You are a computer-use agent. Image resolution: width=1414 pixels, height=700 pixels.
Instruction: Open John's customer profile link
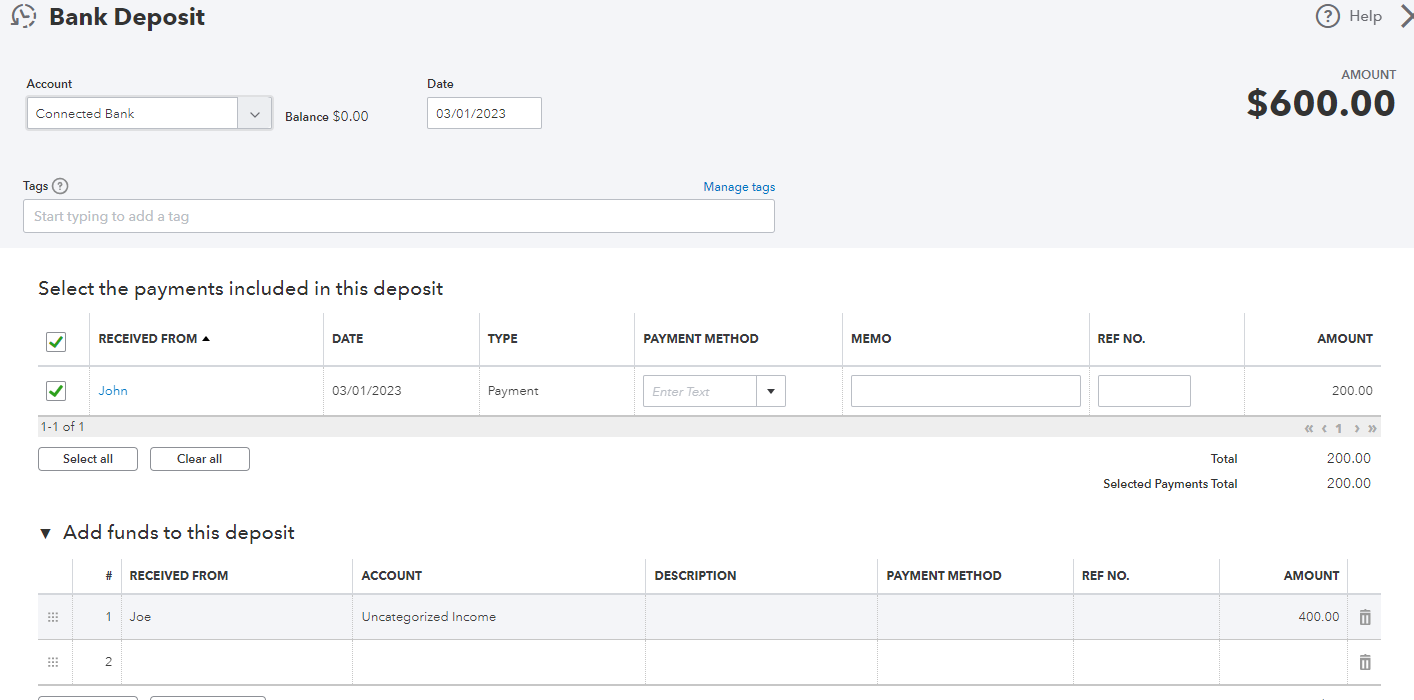(112, 390)
